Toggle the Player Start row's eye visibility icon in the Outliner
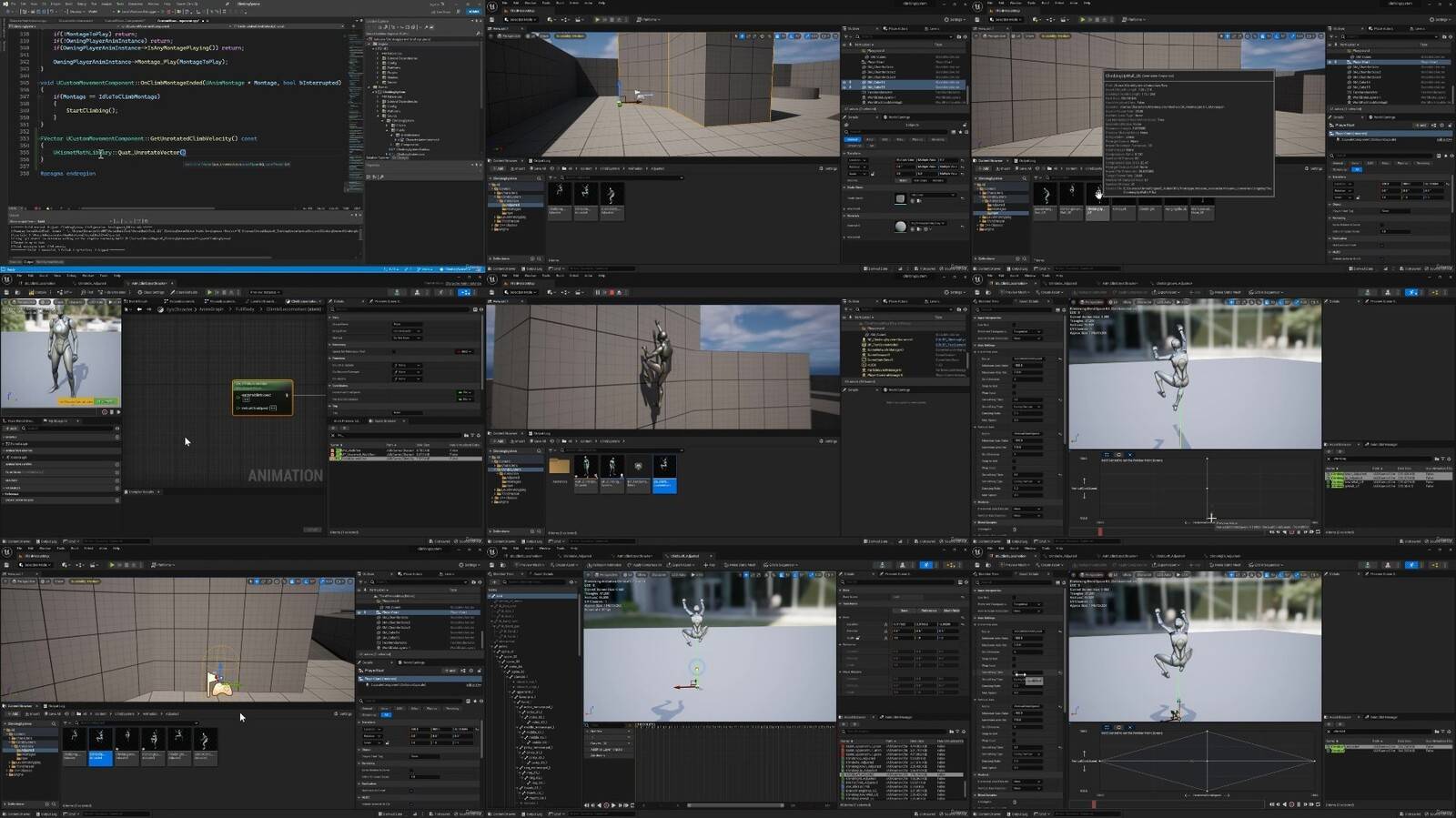Viewport: 1456px width, 818px height. [x=359, y=612]
